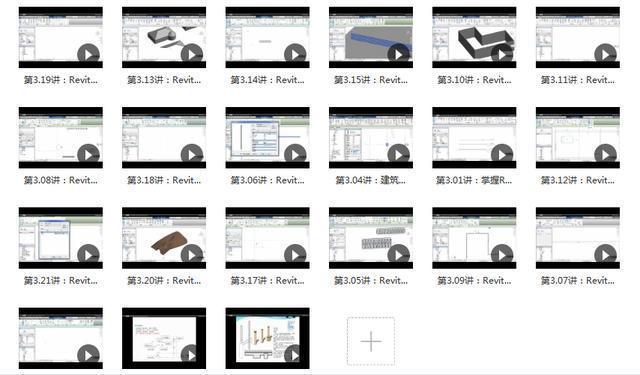Play the 第3.05讲 Revit video
Screen dimensions: 640x375
(x=398, y=255)
